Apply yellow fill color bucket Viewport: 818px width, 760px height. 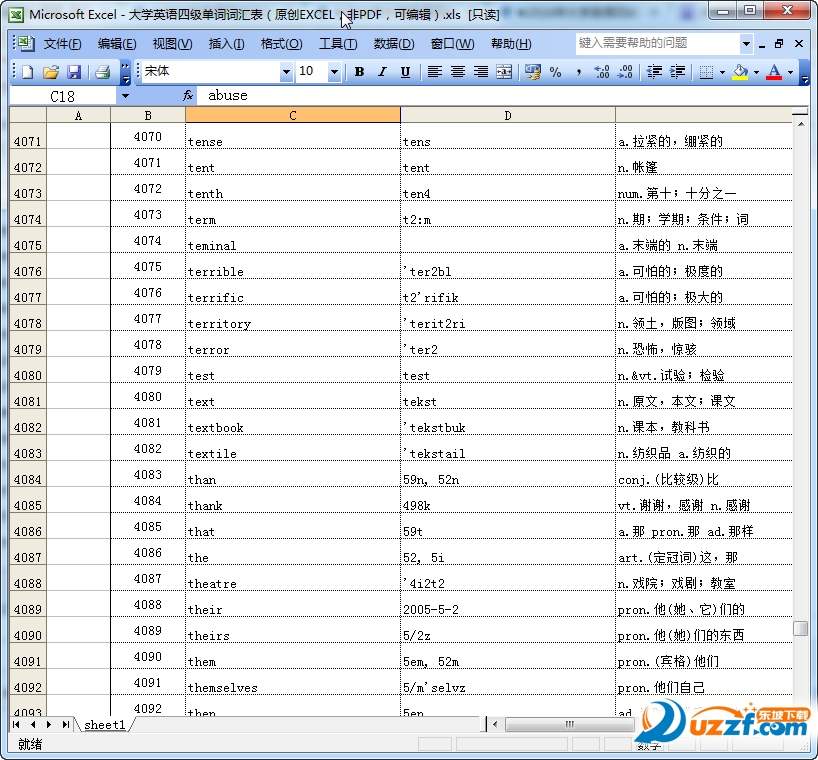[x=740, y=72]
